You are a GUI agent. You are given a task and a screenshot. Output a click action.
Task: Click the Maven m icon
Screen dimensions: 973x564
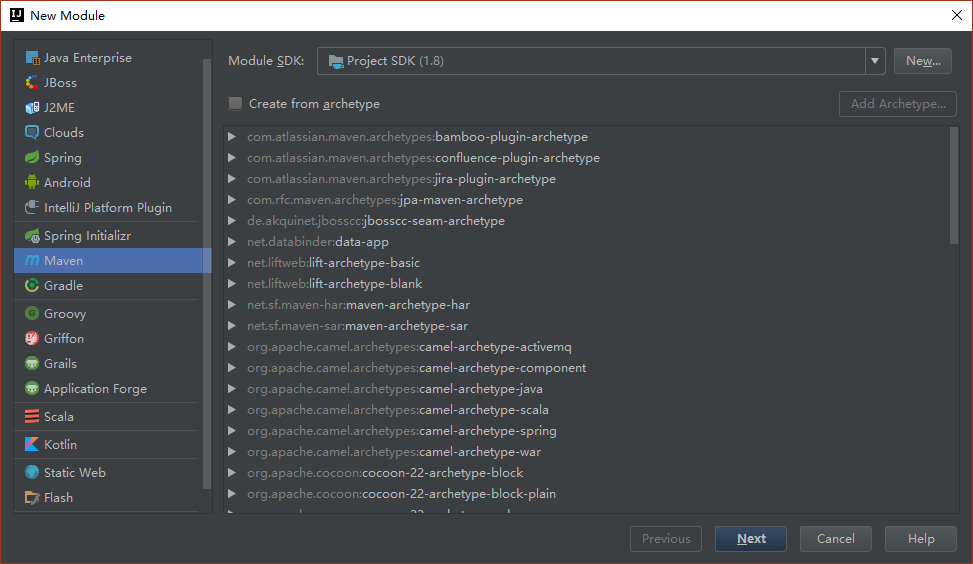click(x=32, y=261)
